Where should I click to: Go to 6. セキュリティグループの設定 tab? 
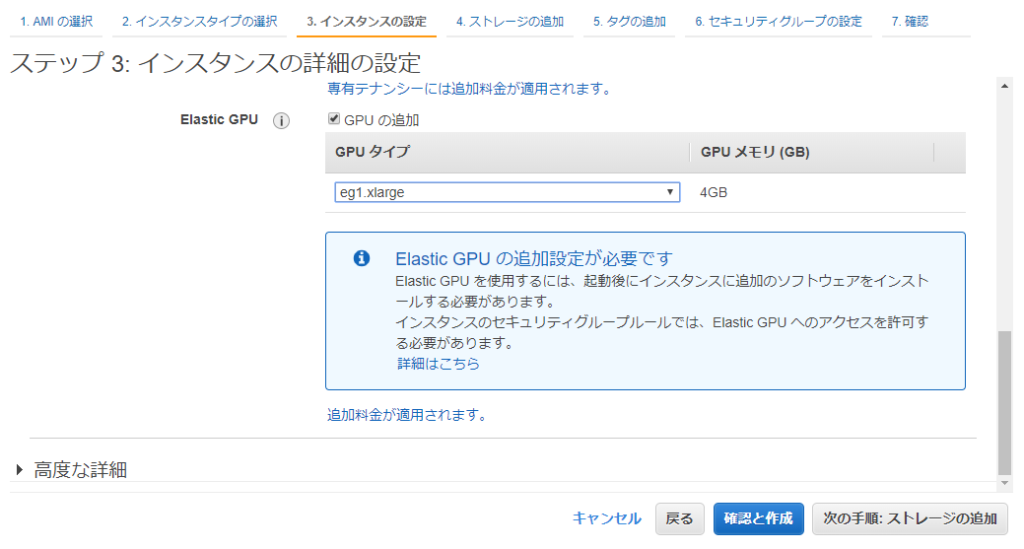pyautogui.click(x=778, y=22)
